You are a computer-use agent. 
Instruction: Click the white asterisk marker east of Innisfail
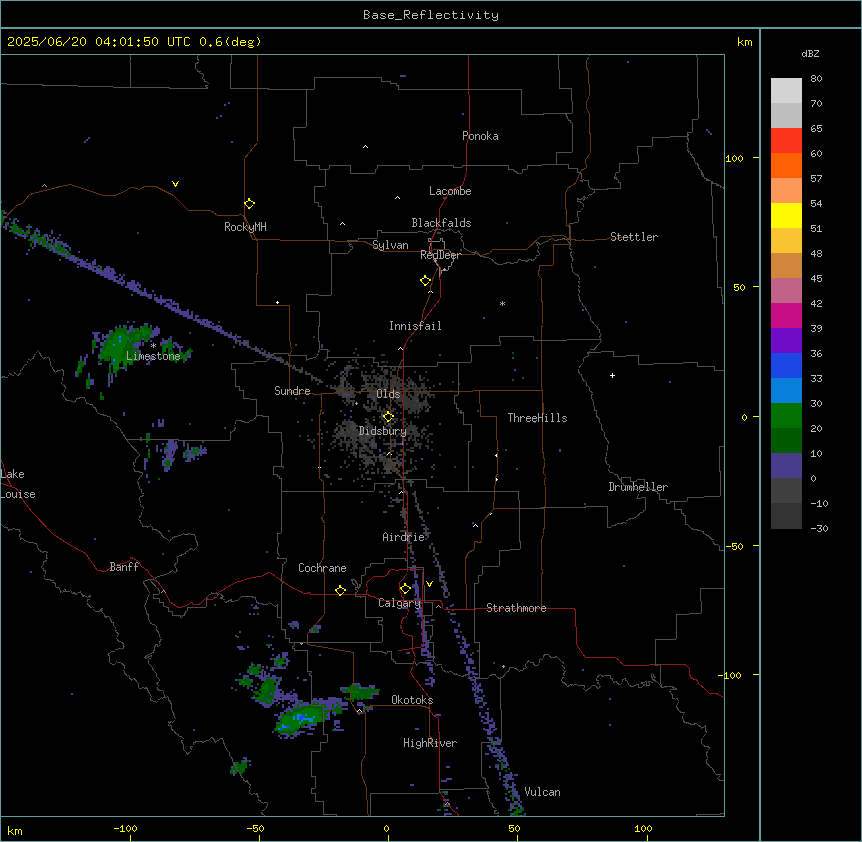pyautogui.click(x=502, y=303)
